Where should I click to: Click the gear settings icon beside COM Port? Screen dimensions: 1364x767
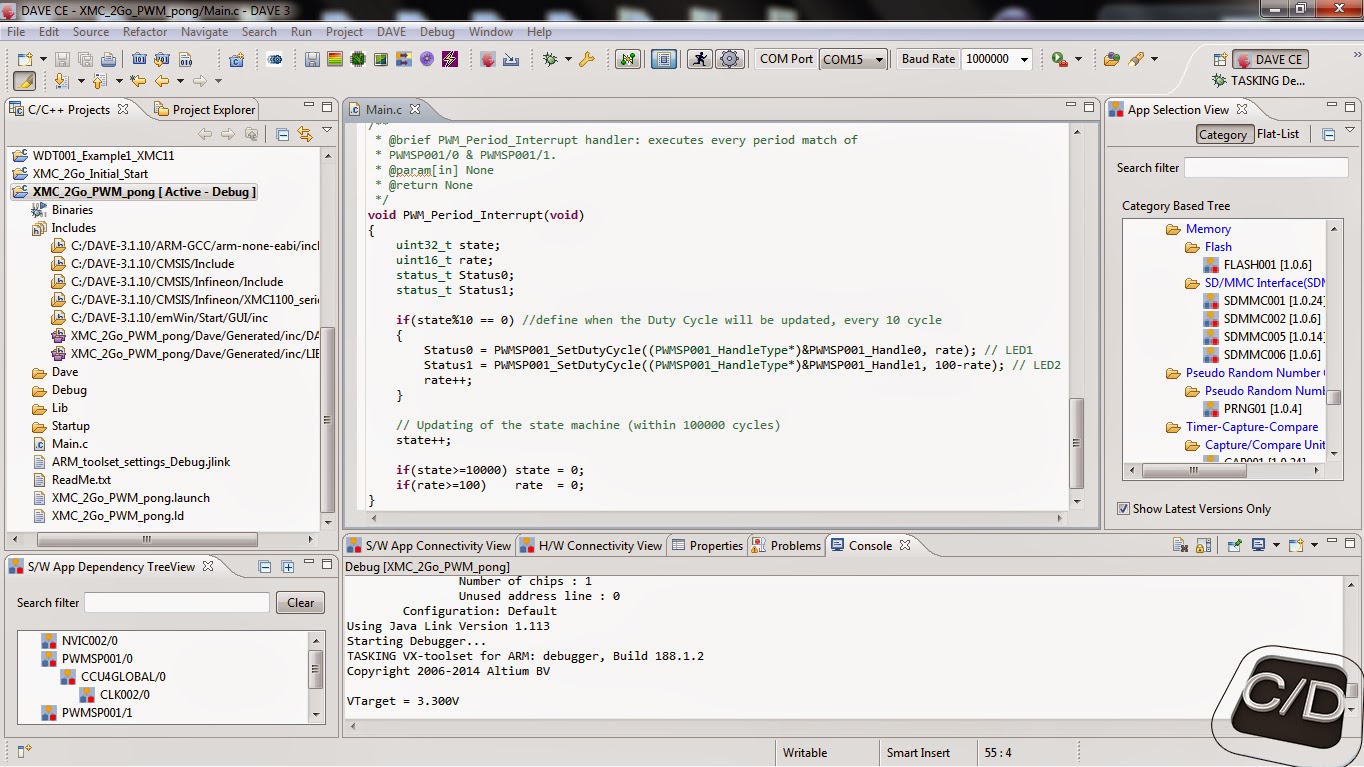click(x=730, y=59)
